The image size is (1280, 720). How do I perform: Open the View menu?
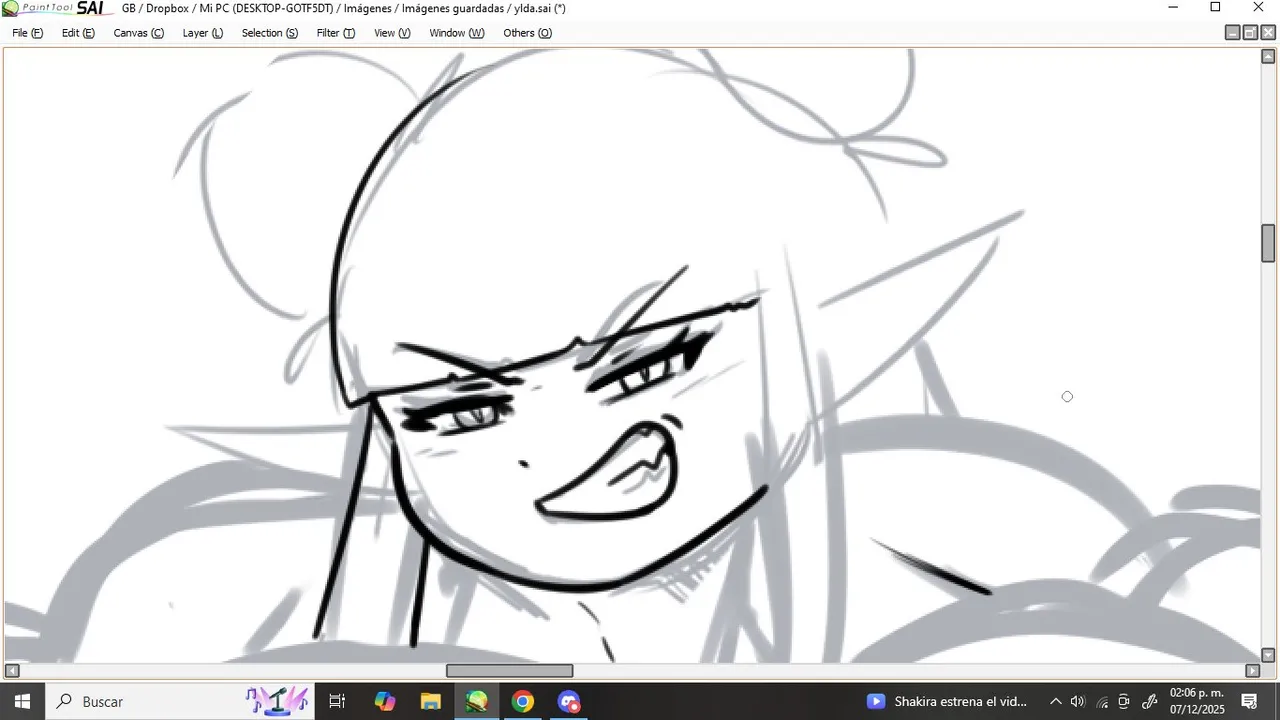(392, 33)
